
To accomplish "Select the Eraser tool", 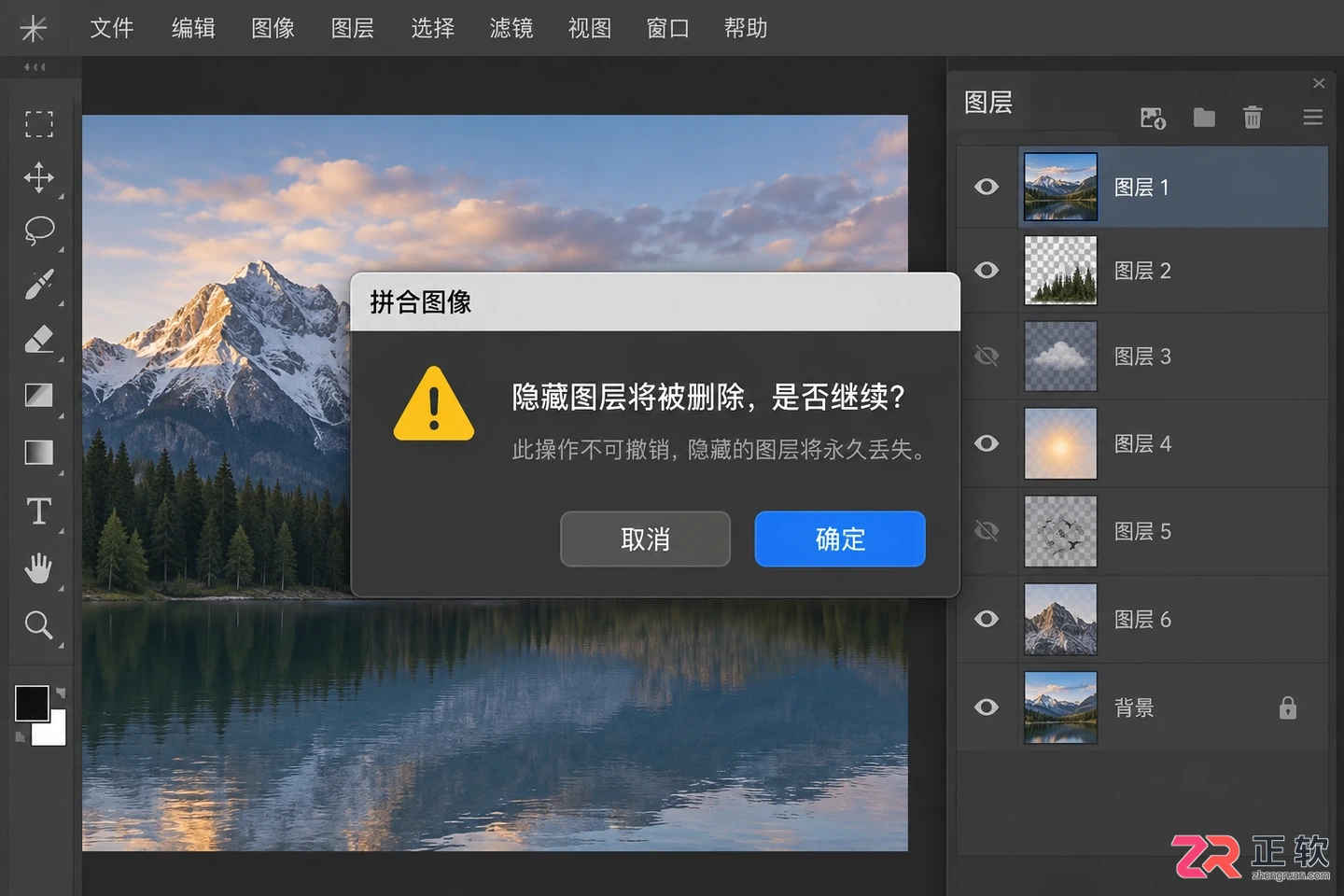I will (x=38, y=340).
